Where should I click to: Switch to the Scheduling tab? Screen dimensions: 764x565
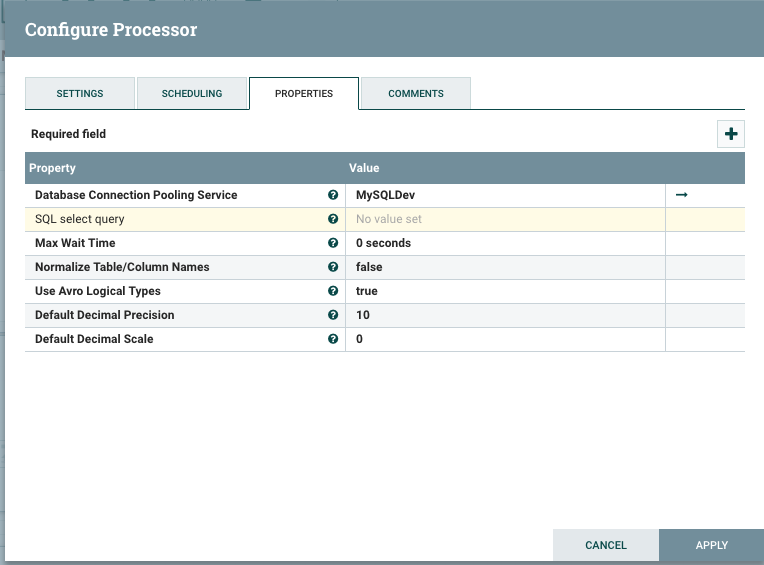coord(192,93)
